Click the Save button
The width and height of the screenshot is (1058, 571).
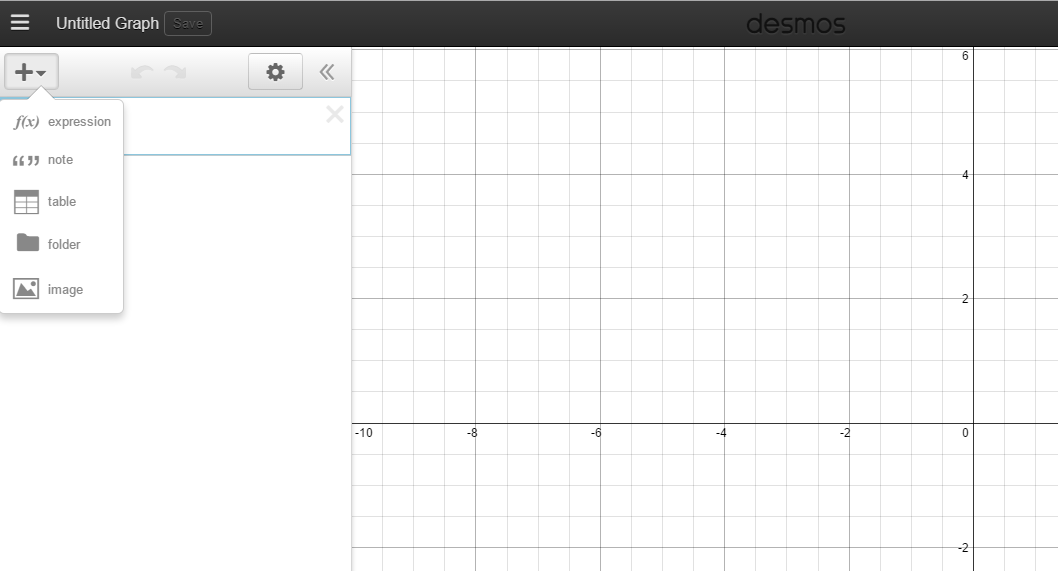pyautogui.click(x=188, y=24)
